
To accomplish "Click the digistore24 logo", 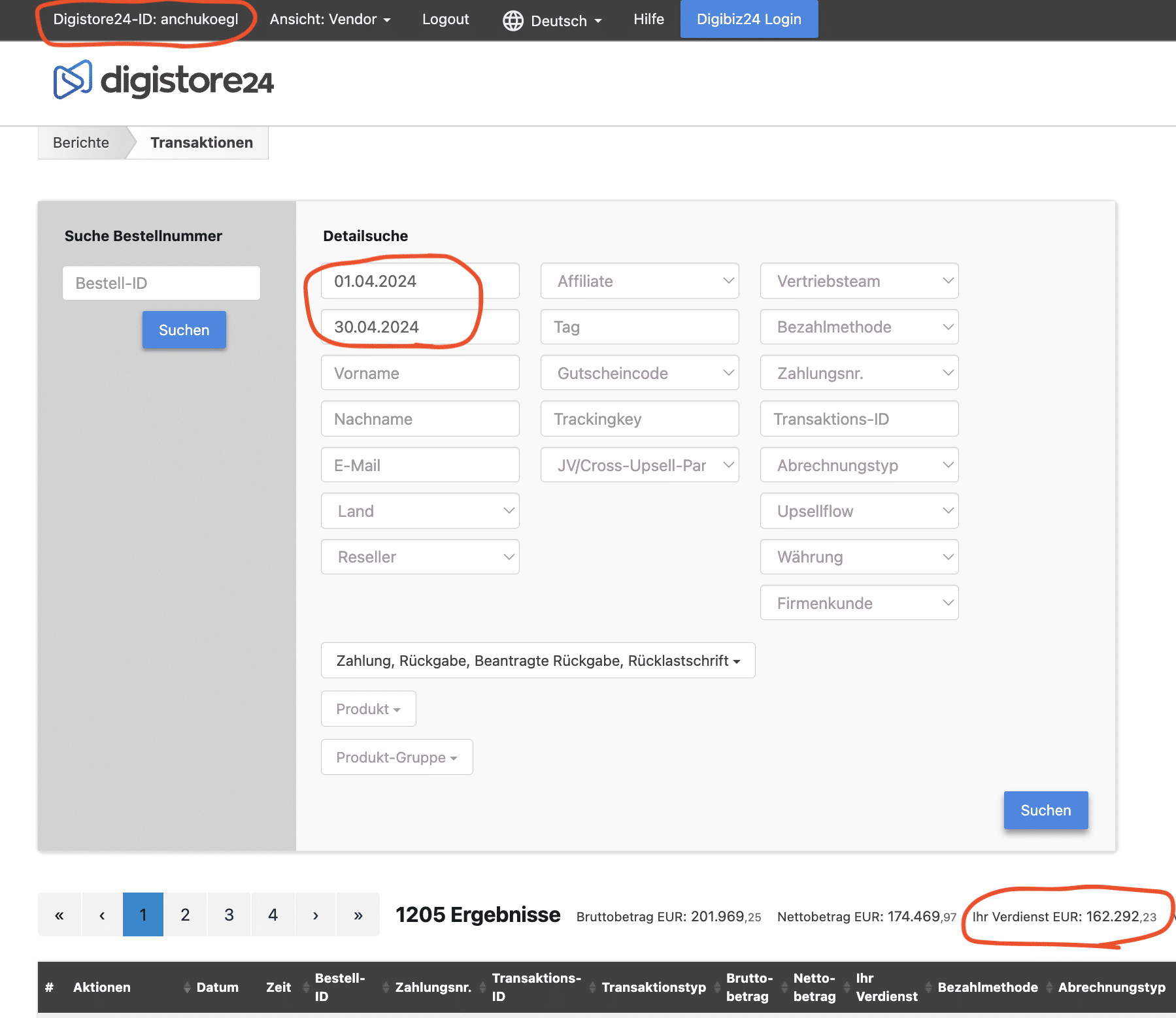I will (x=163, y=80).
